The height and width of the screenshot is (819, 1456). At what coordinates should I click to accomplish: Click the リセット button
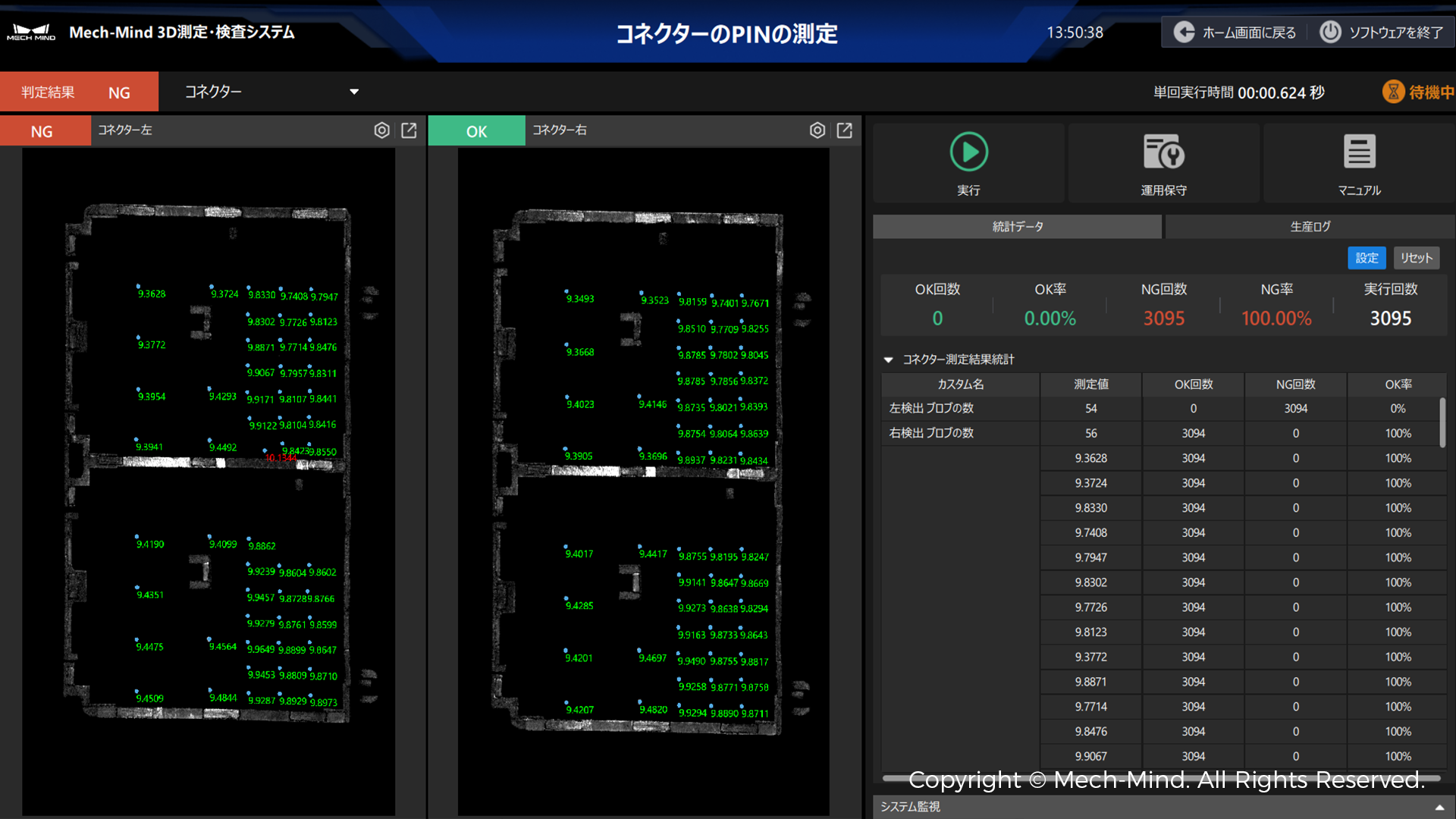coord(1416,258)
